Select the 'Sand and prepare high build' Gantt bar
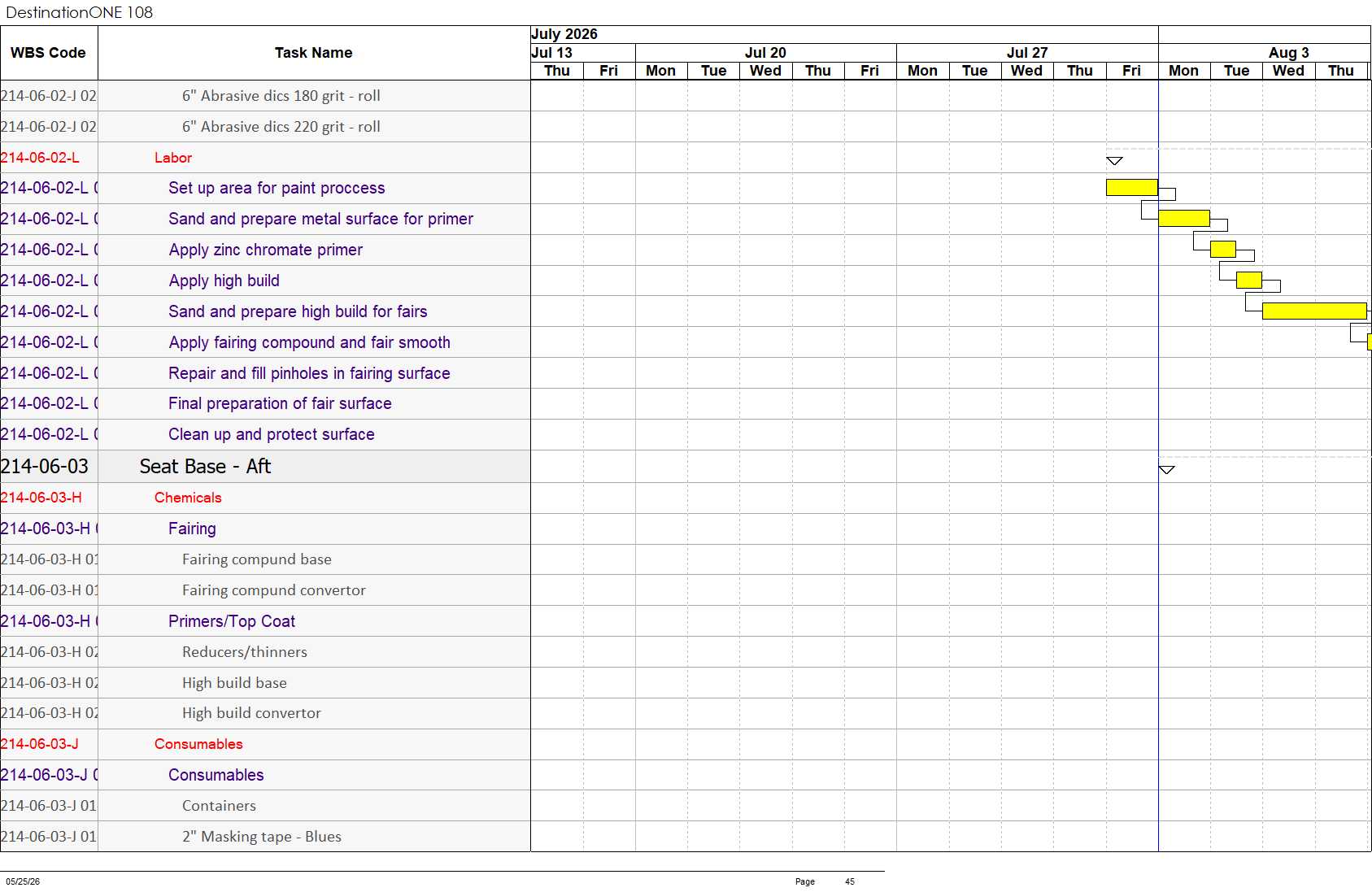Viewport: 1372px width, 892px height. point(1314,311)
